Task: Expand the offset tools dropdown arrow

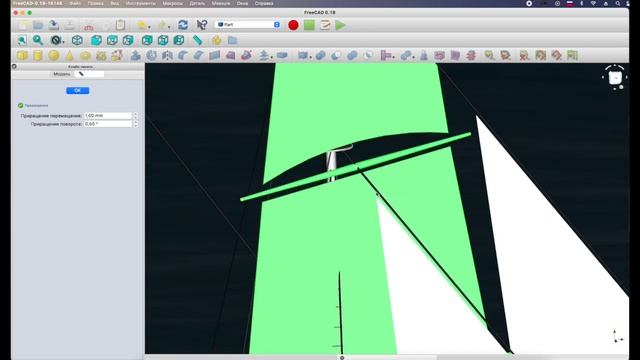Action: pyautogui.click(x=271, y=57)
